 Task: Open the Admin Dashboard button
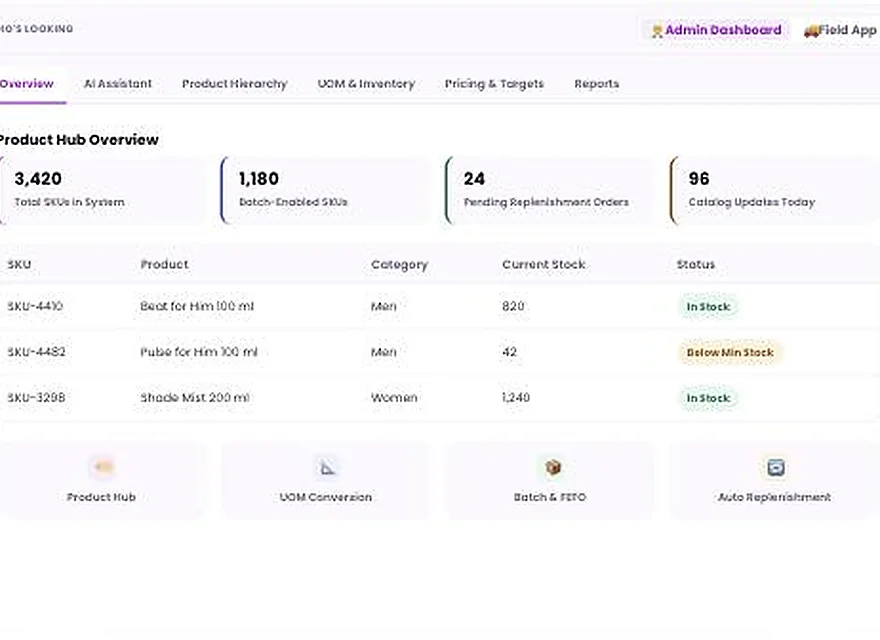tap(716, 30)
